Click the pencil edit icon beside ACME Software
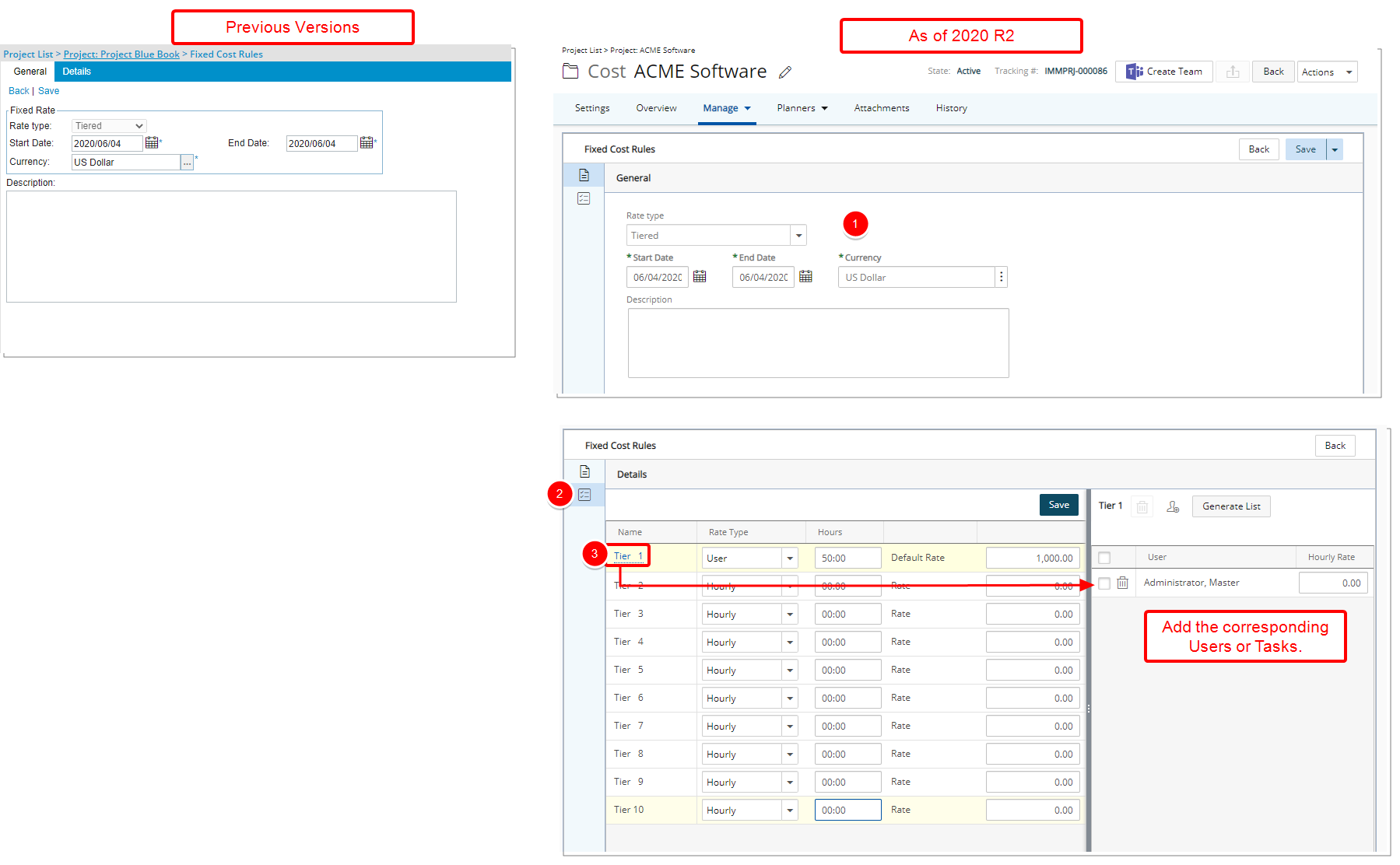 pos(785,72)
